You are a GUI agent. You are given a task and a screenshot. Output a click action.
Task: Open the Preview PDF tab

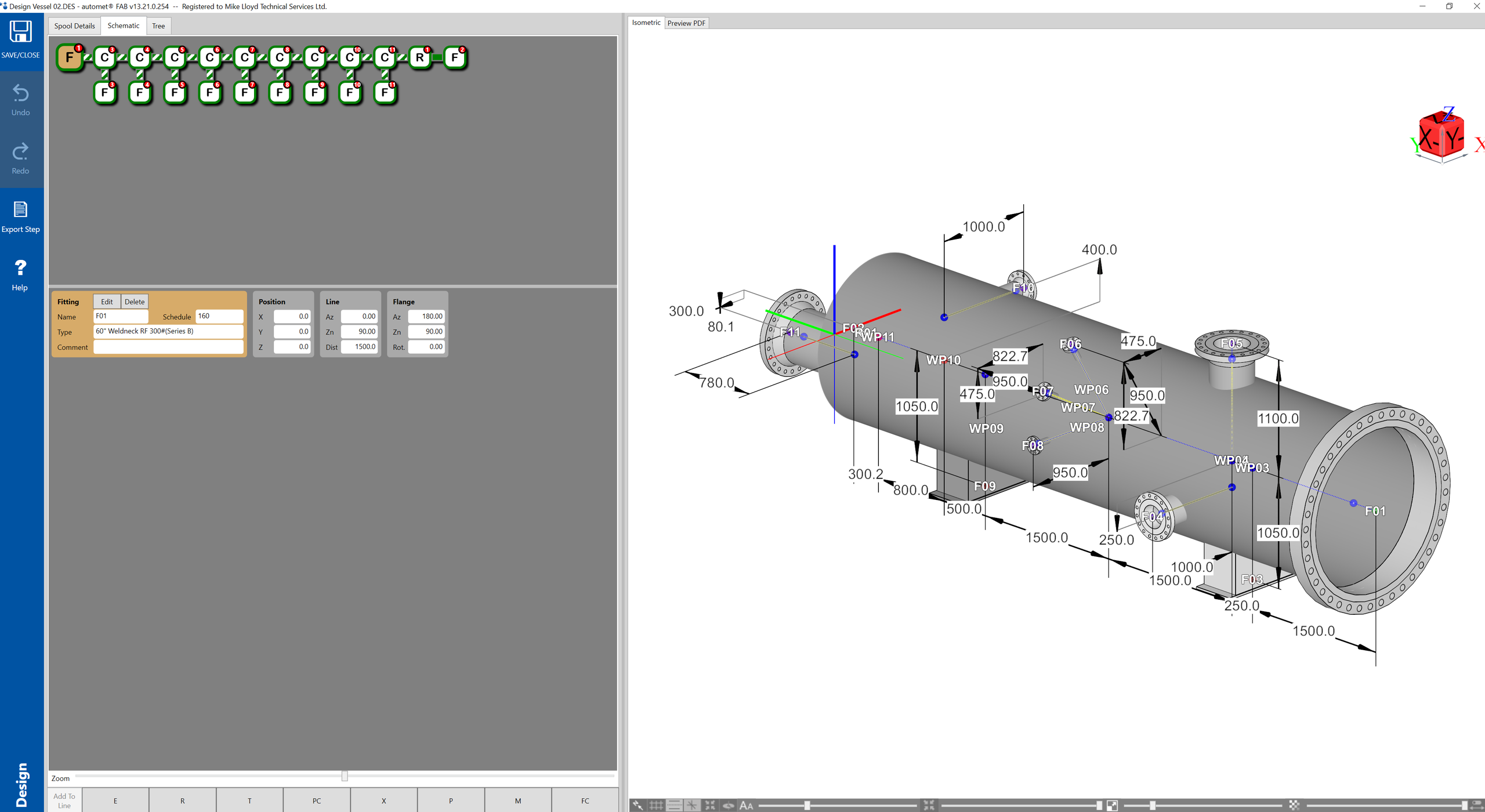(686, 23)
